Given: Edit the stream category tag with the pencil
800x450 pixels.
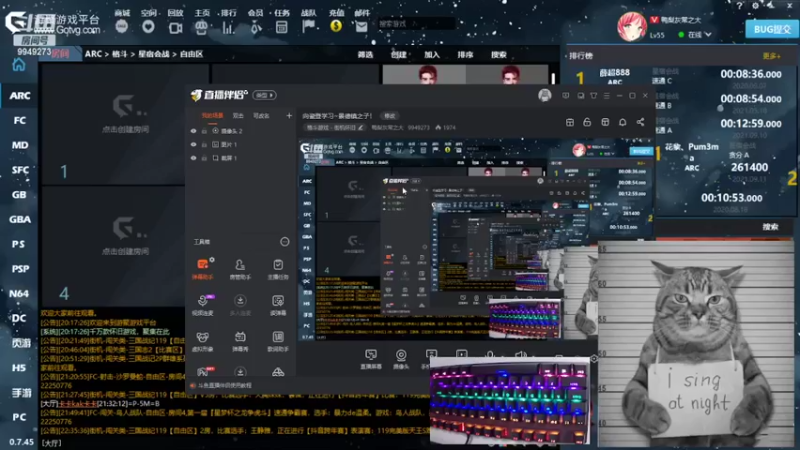Looking at the screenshot, I should pos(361,128).
